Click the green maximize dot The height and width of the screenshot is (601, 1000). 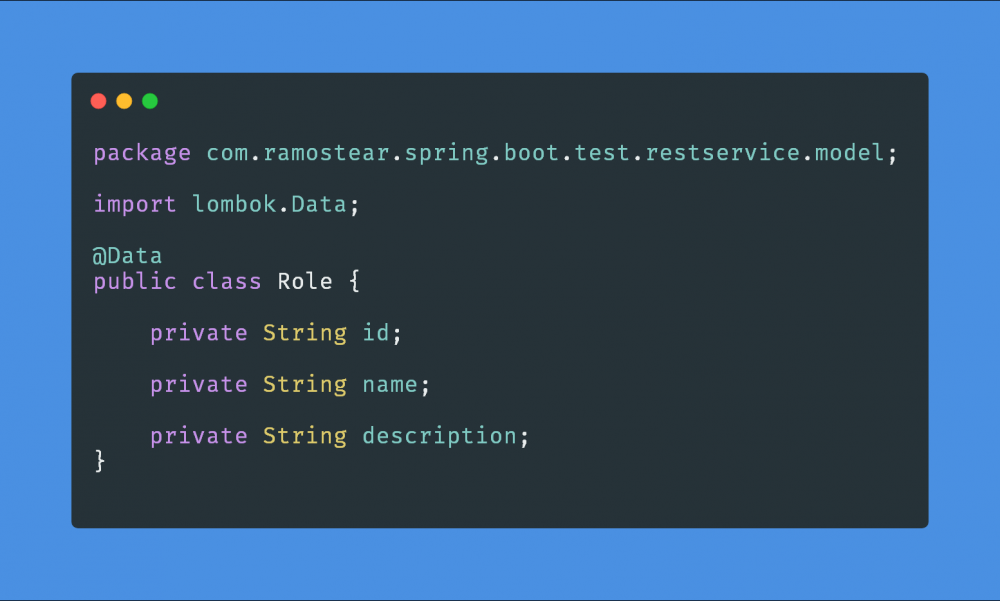(150, 101)
